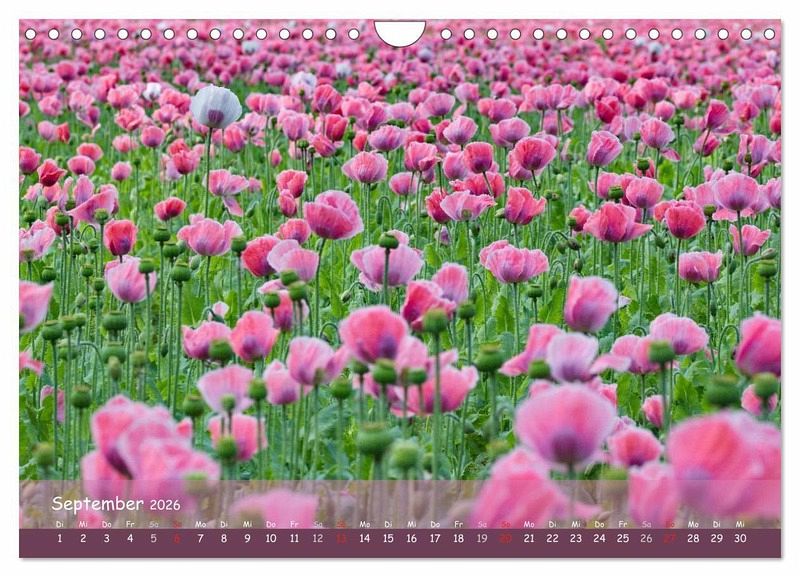
Task: Select date 25 in the calendar strip
Action: [623, 538]
